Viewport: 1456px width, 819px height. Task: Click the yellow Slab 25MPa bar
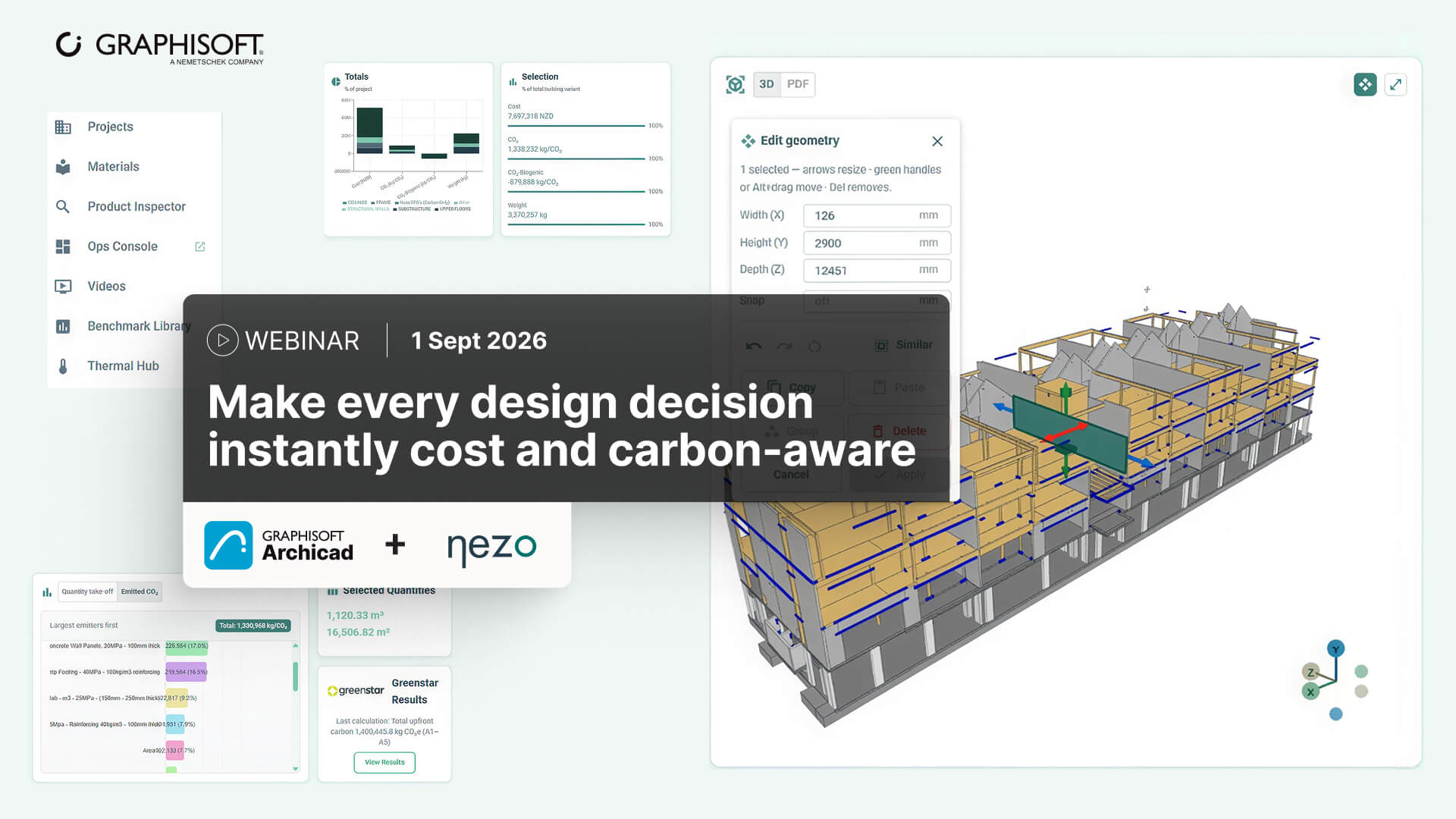pyautogui.click(x=177, y=698)
